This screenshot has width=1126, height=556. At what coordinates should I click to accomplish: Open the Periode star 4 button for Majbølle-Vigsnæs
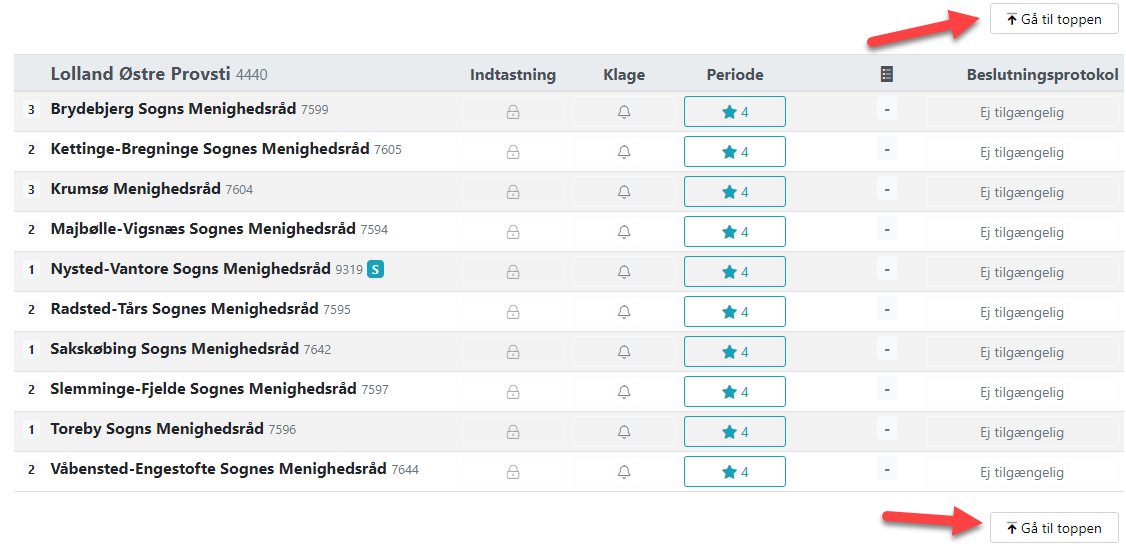(x=735, y=232)
